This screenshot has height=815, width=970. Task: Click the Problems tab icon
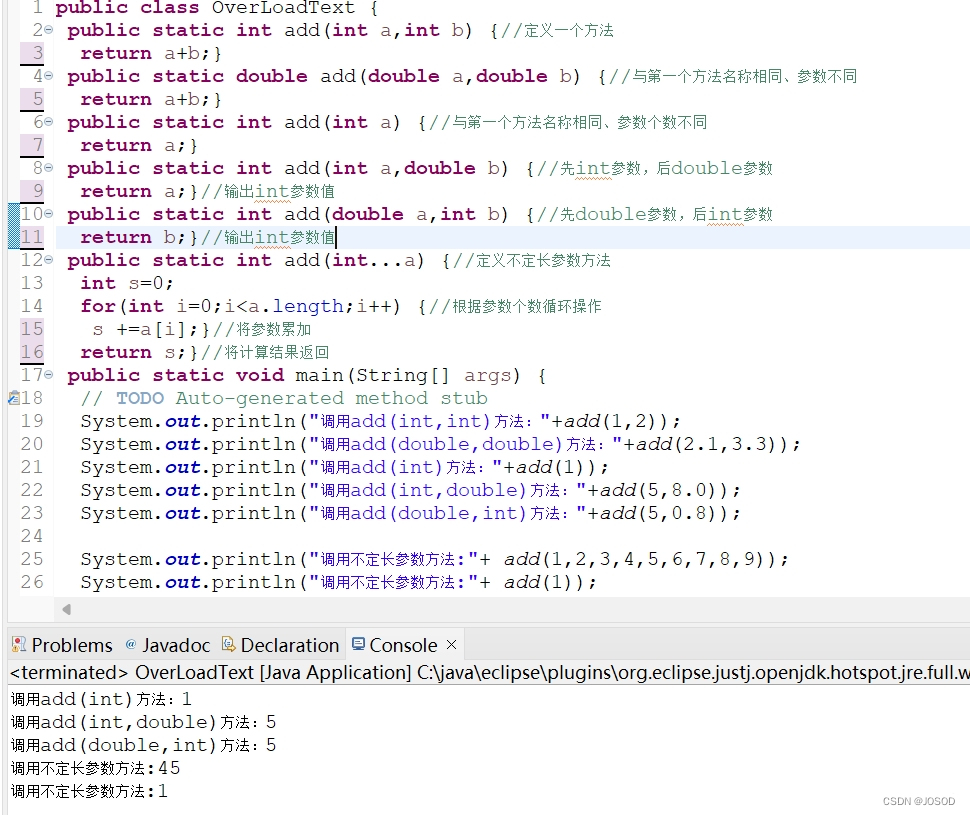(x=19, y=644)
